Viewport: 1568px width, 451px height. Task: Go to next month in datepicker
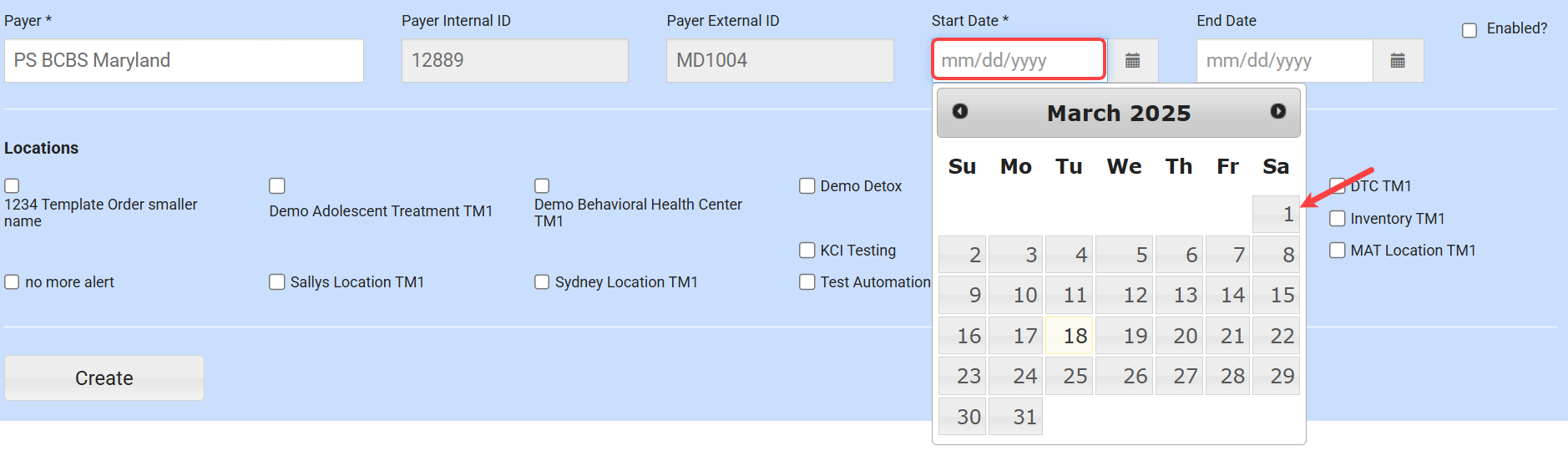click(1277, 111)
